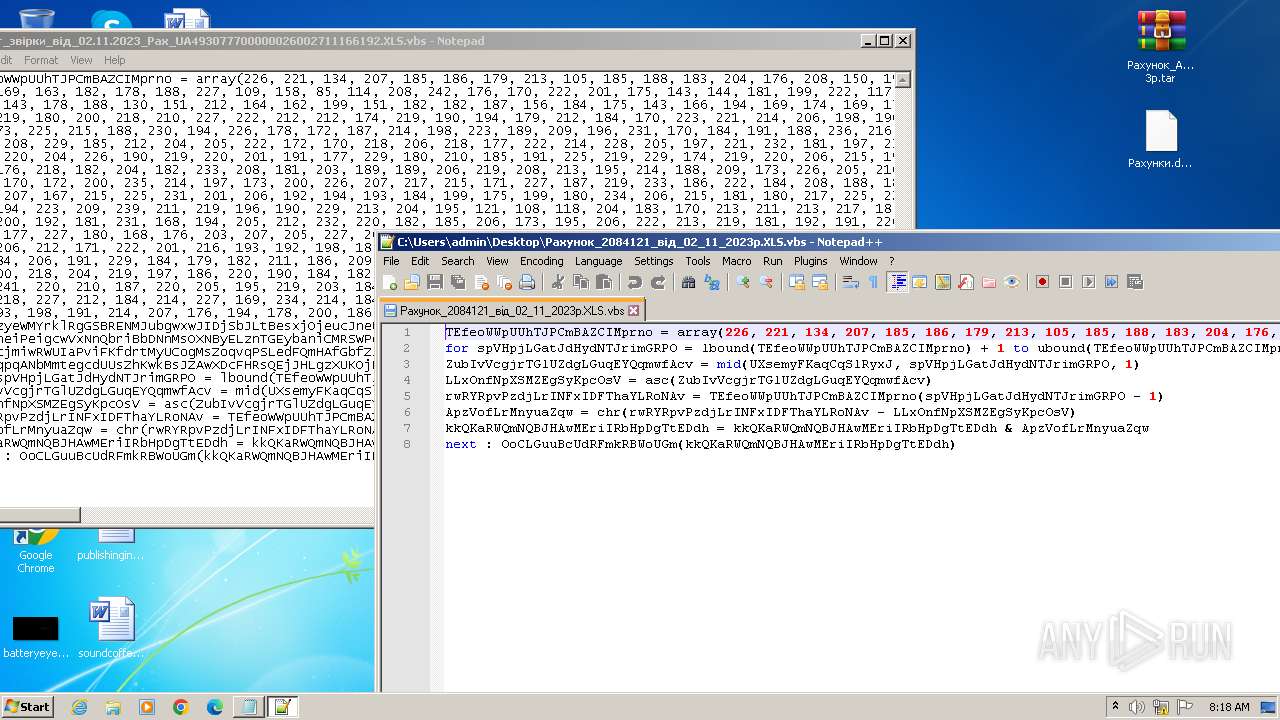Start macro recording with the red record icon
The image size is (1280, 720).
click(1042, 282)
